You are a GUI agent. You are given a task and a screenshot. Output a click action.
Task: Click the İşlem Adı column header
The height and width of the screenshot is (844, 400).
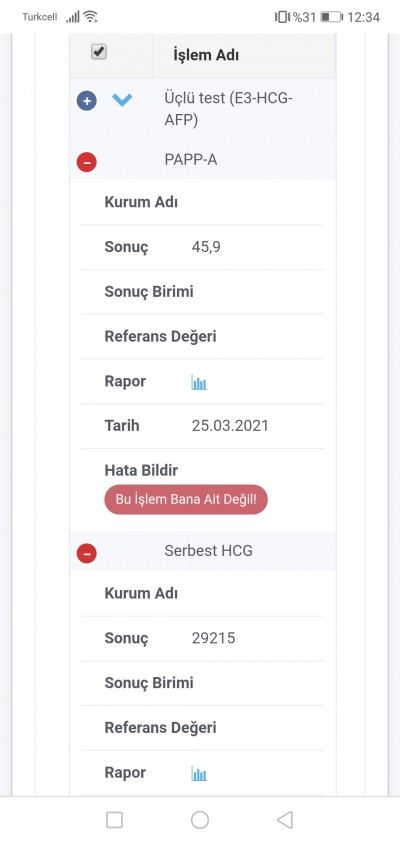(x=206, y=55)
